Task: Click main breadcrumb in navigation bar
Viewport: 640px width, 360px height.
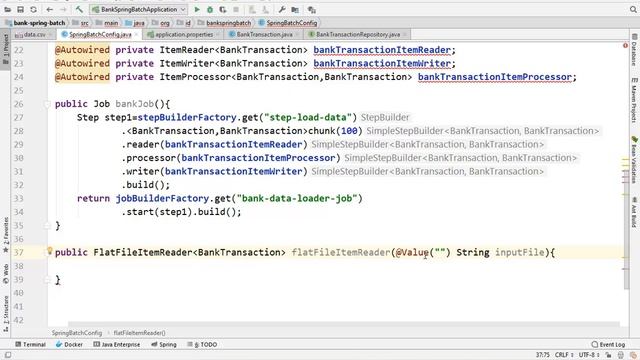Action: [x=107, y=23]
